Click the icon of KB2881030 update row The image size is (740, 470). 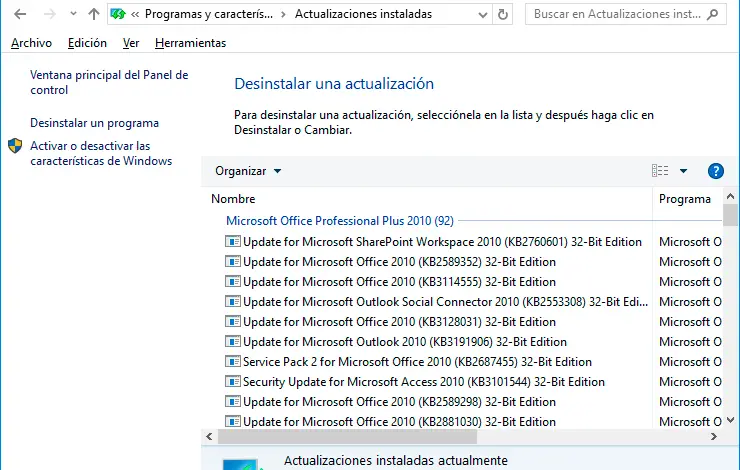[x=233, y=421]
